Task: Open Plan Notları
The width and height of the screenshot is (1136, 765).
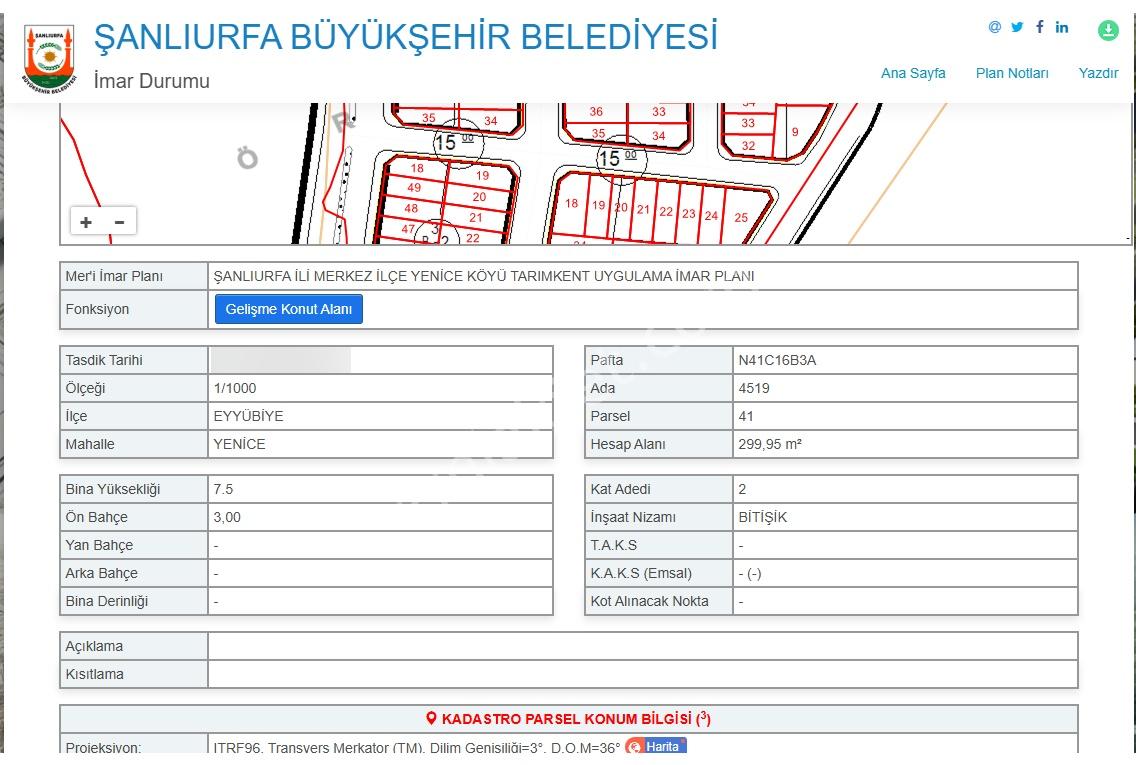Action: point(1011,73)
